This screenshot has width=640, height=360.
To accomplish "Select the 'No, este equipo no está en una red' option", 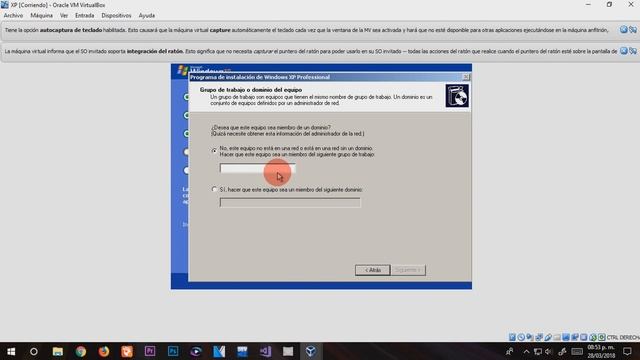I will coord(214,151).
